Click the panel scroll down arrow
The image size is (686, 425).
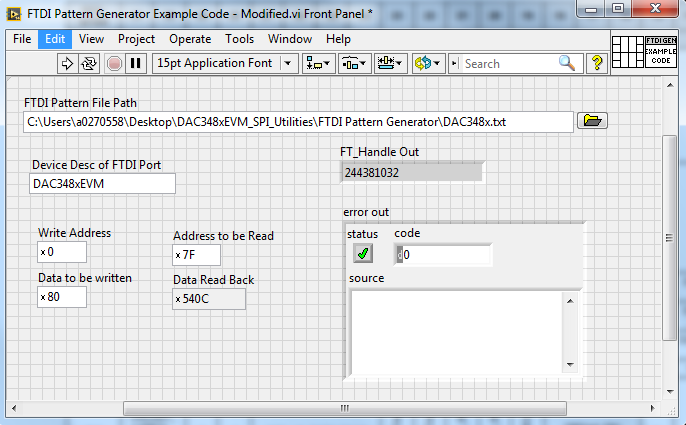click(x=670, y=392)
